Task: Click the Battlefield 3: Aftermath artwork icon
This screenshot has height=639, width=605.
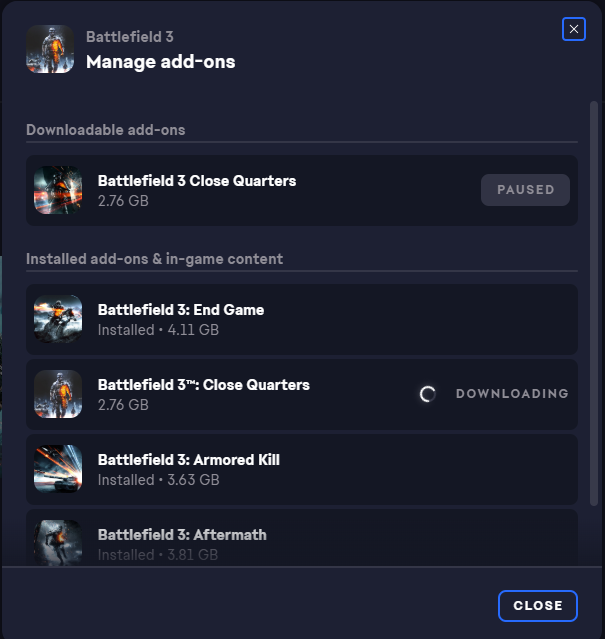Action: point(58,542)
